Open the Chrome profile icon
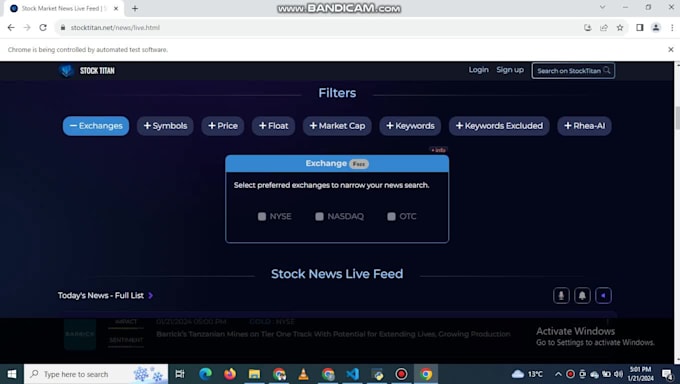680x384 pixels. pyautogui.click(x=656, y=27)
